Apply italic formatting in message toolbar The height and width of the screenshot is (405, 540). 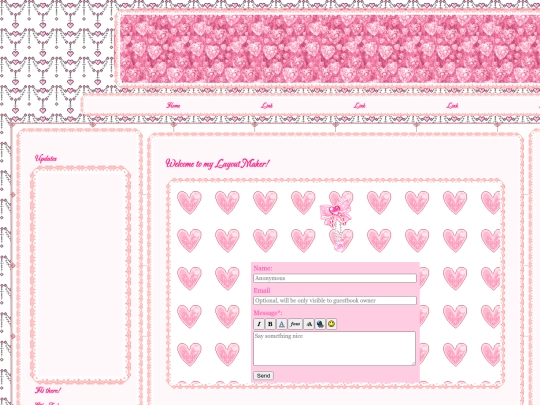[x=259, y=324]
